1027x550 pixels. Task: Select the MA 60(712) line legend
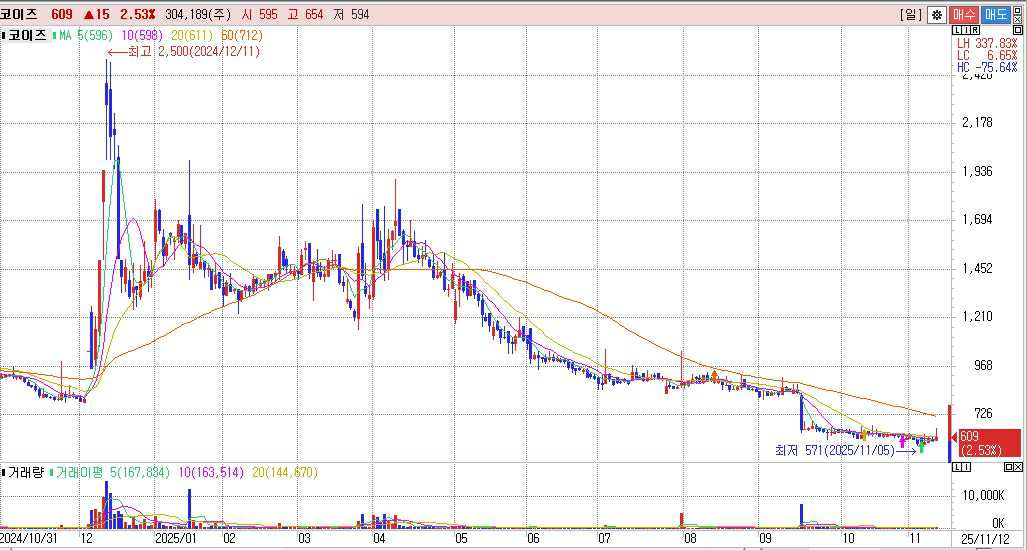[x=222, y=35]
